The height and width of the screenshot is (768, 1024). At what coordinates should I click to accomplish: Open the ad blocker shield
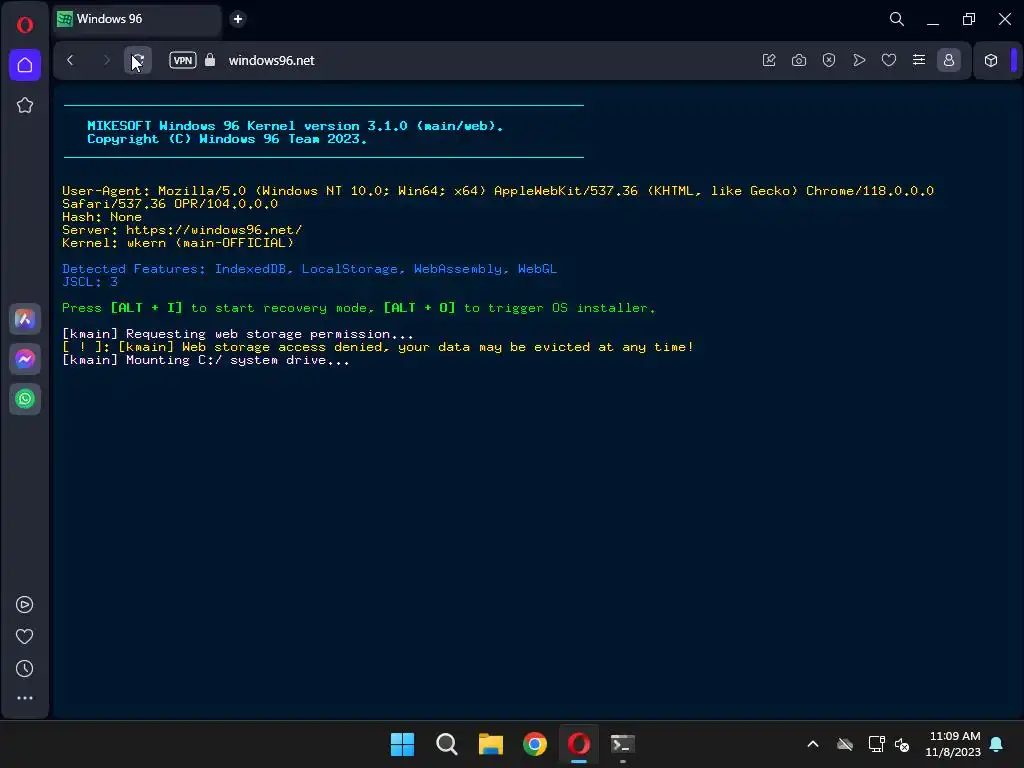tap(829, 60)
